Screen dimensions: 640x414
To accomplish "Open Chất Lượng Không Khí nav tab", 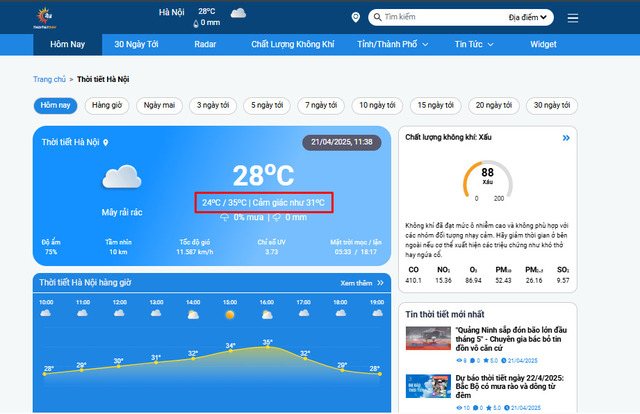I will click(293, 44).
